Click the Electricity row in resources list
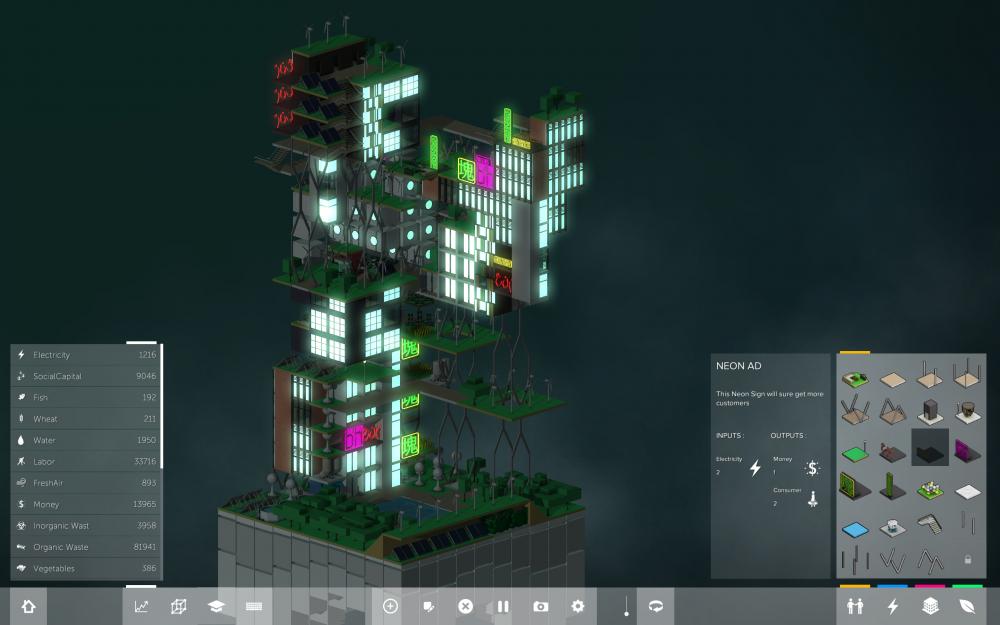The height and width of the screenshot is (625, 1000). click(x=86, y=355)
